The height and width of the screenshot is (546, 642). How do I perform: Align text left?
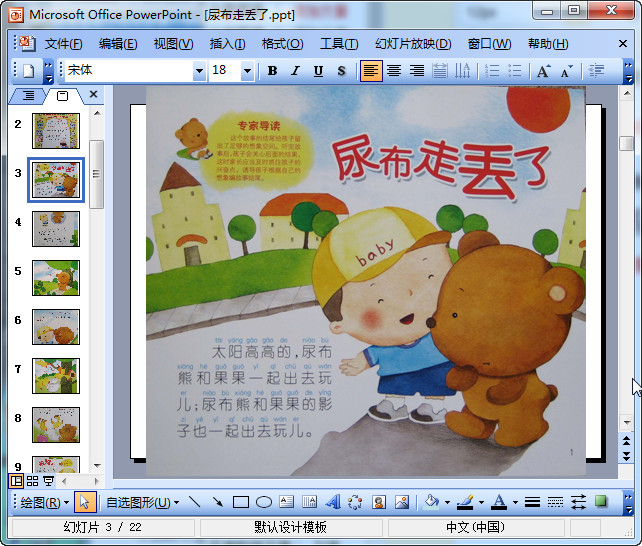[371, 71]
